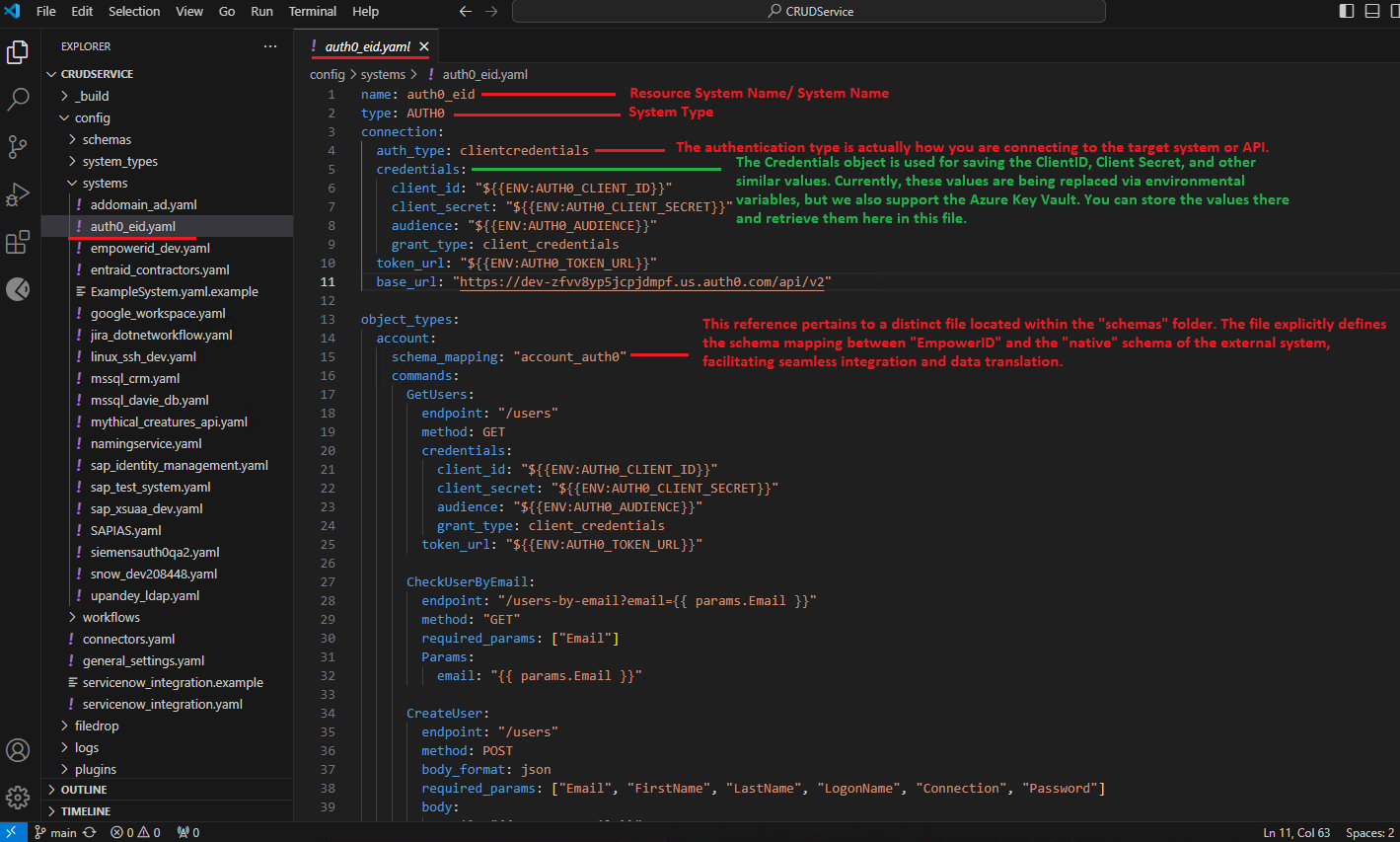Click the VS Code logo icon
Image resolution: width=1400 pixels, height=842 pixels.
pos(12,11)
